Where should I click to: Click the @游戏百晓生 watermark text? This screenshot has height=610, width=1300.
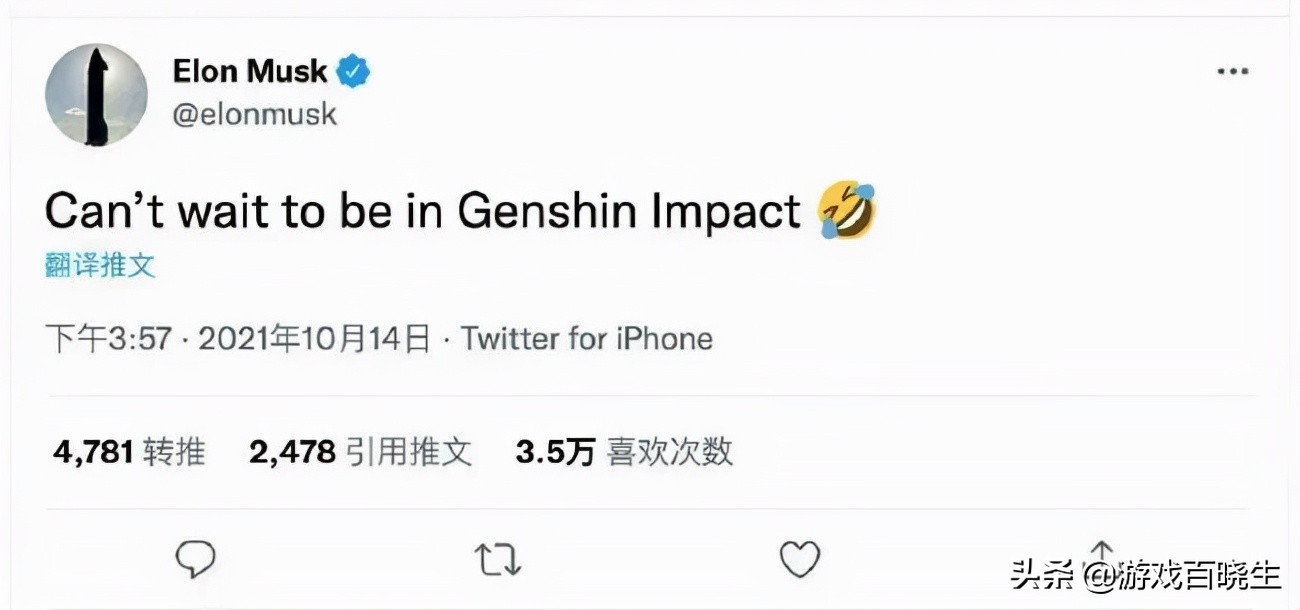[x=1186, y=575]
